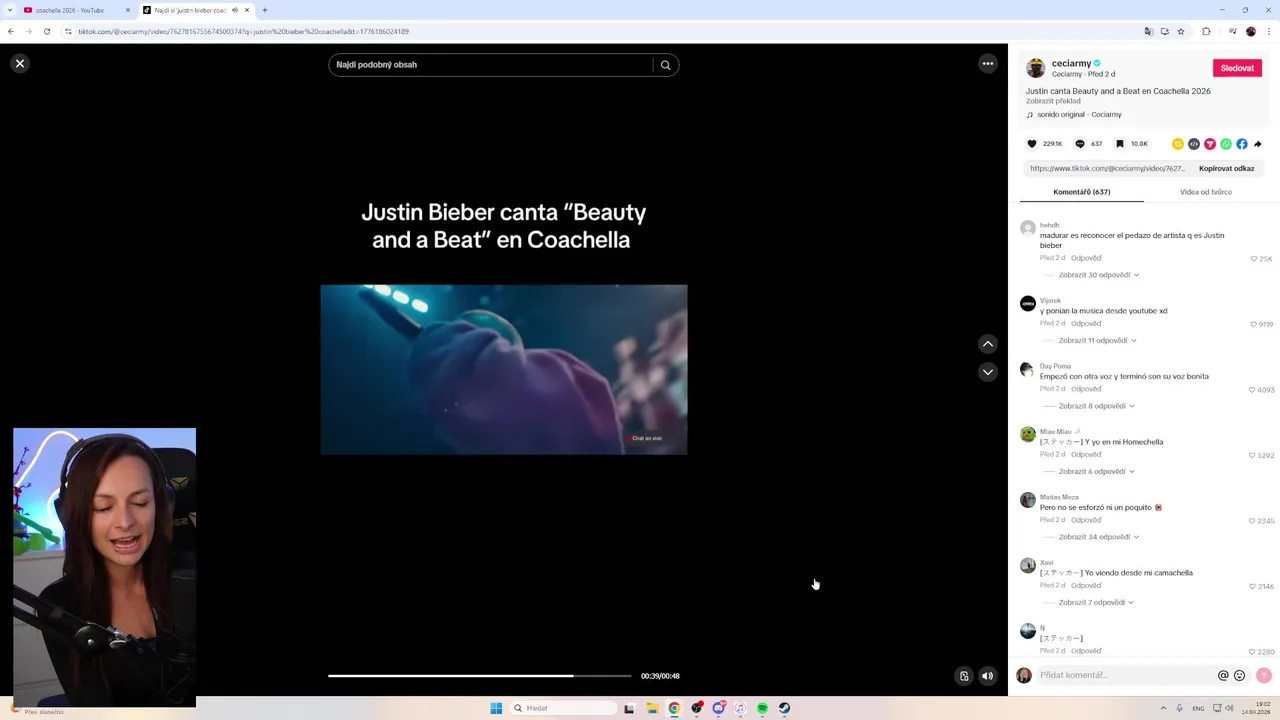Like hehdh's comment with 25K likes
1280x720 pixels.
coord(1254,259)
